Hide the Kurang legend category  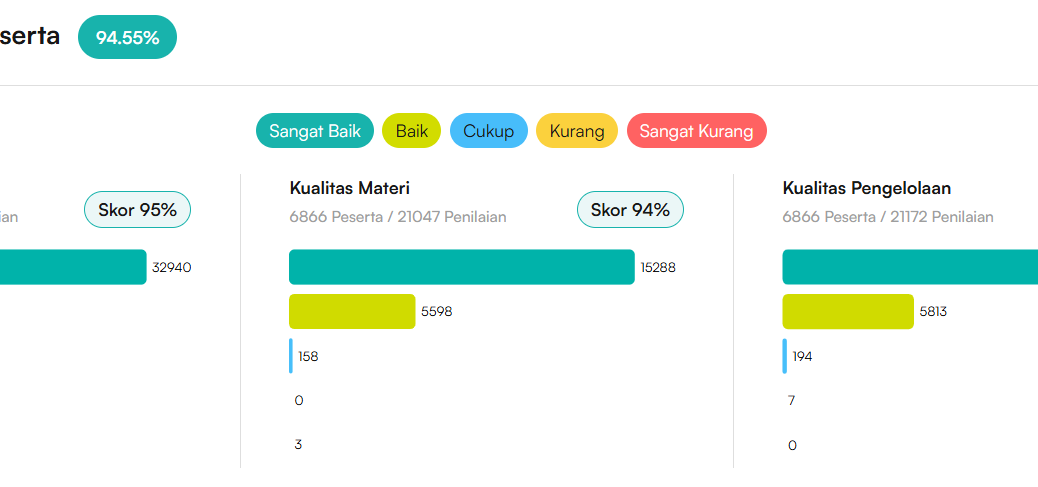(x=577, y=131)
